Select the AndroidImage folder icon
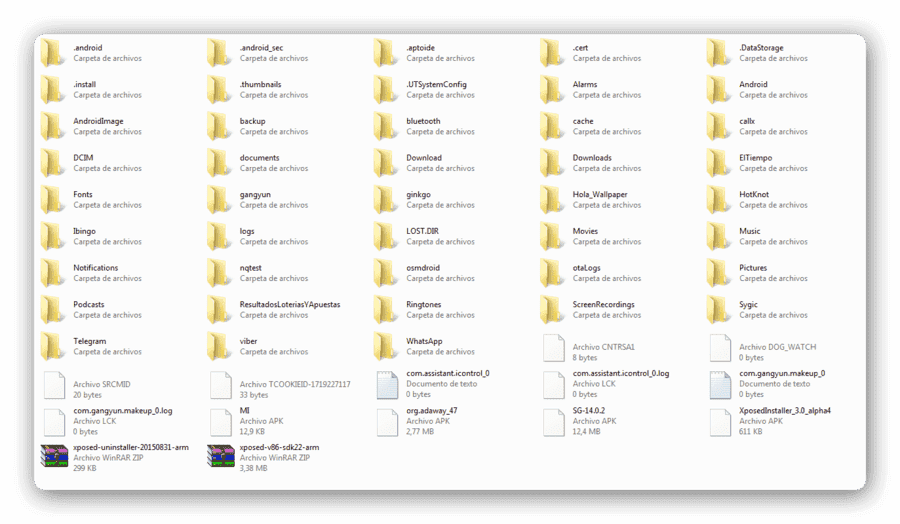 (x=53, y=126)
